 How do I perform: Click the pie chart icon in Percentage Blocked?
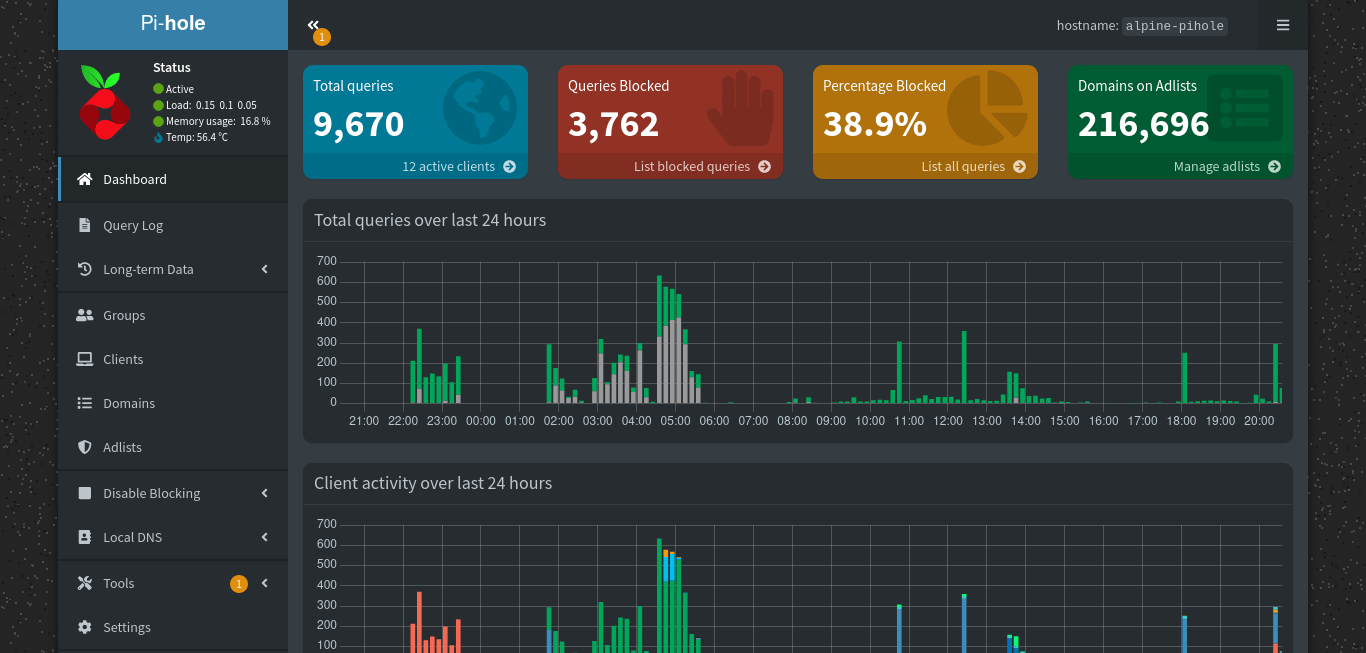[x=987, y=108]
